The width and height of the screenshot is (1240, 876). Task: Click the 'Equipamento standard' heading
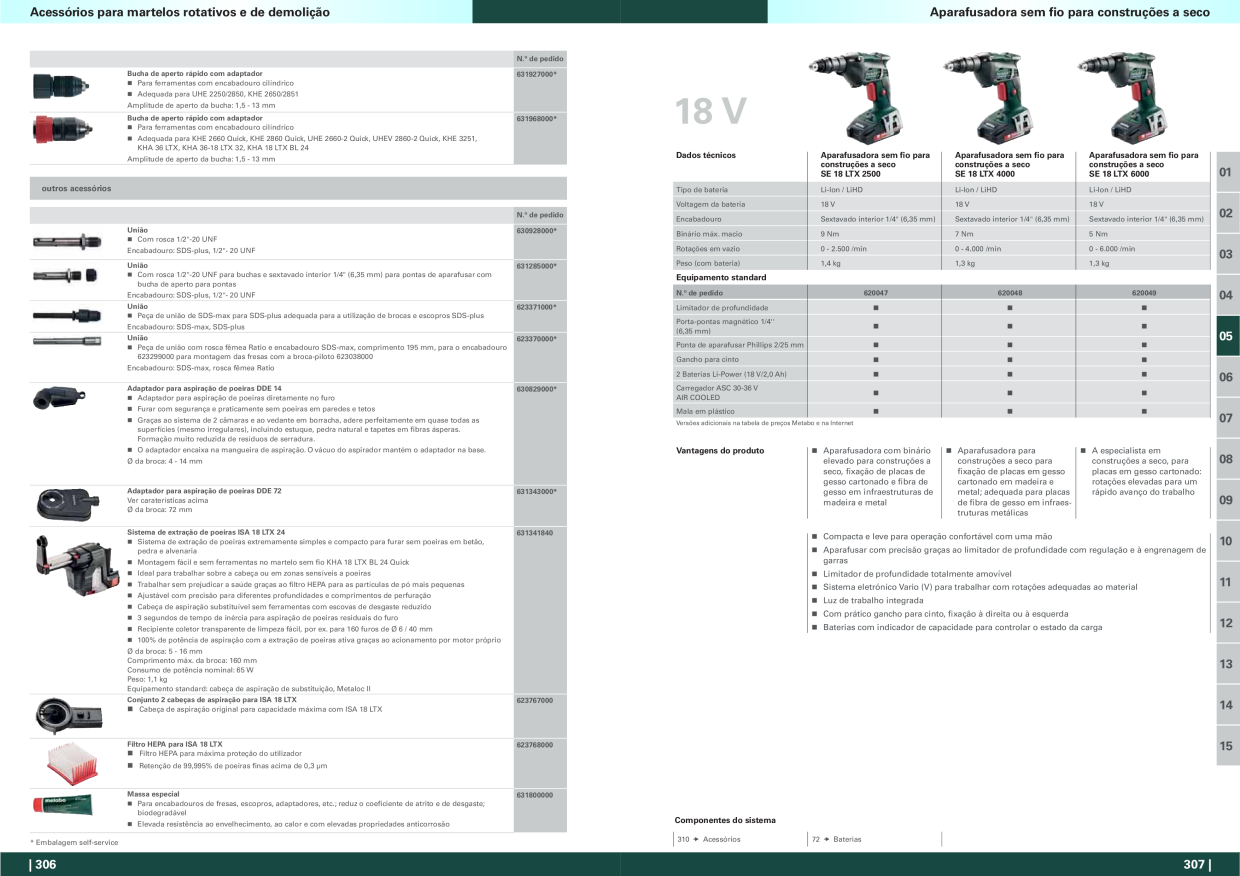point(721,277)
